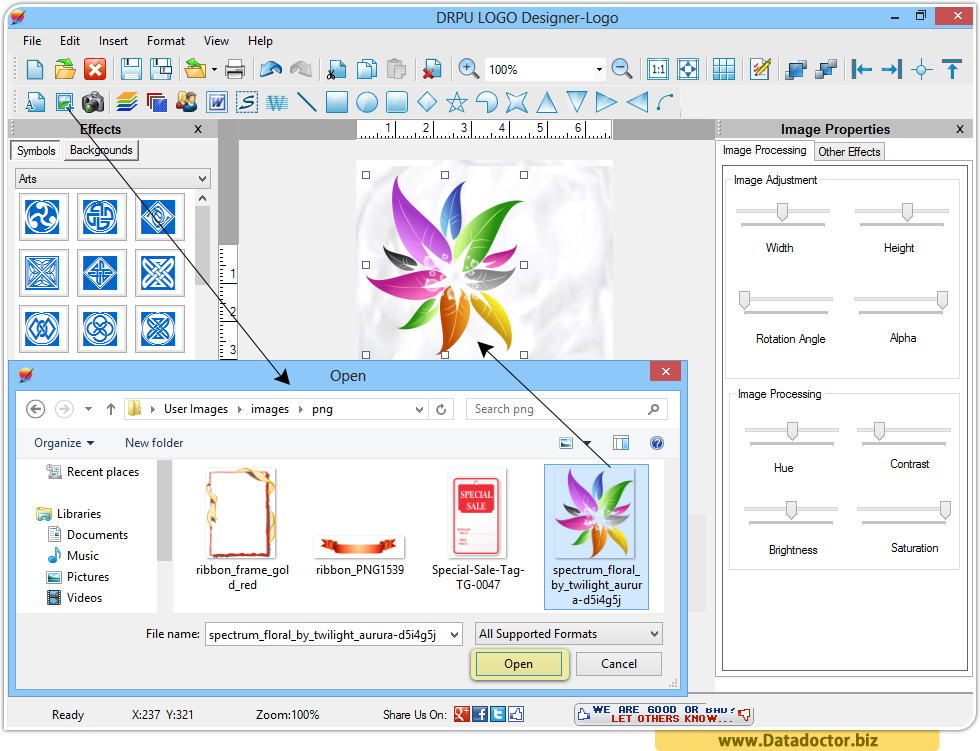Open the File menu
This screenshot has width=980, height=751.
click(x=32, y=41)
